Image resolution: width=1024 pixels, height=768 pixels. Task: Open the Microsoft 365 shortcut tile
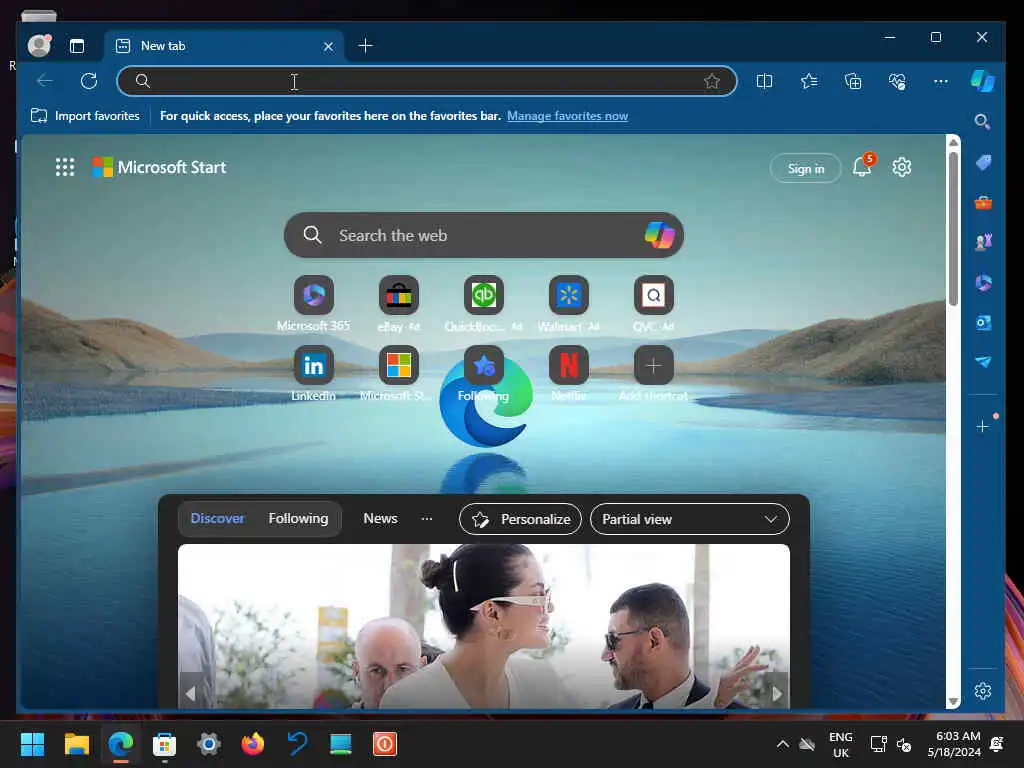(x=313, y=295)
